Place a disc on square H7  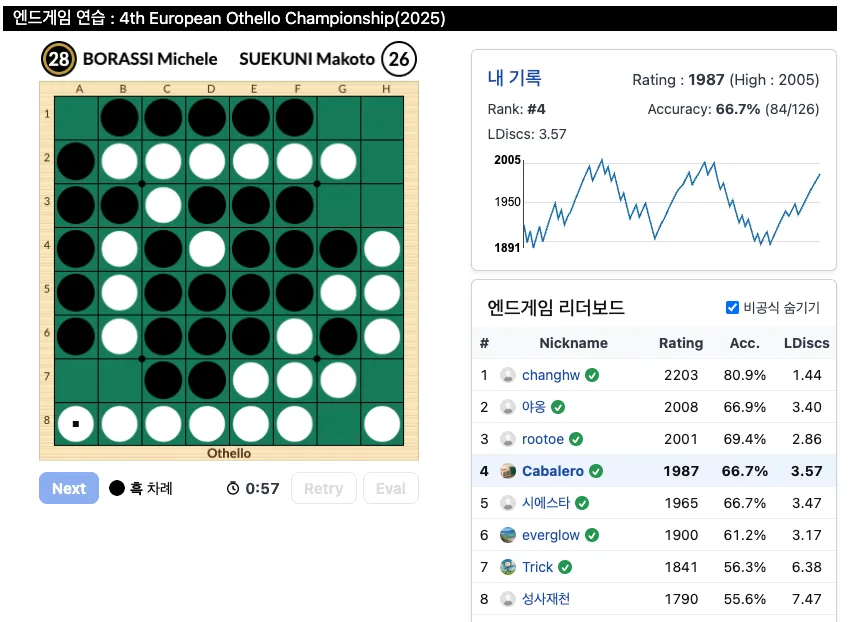[382, 380]
